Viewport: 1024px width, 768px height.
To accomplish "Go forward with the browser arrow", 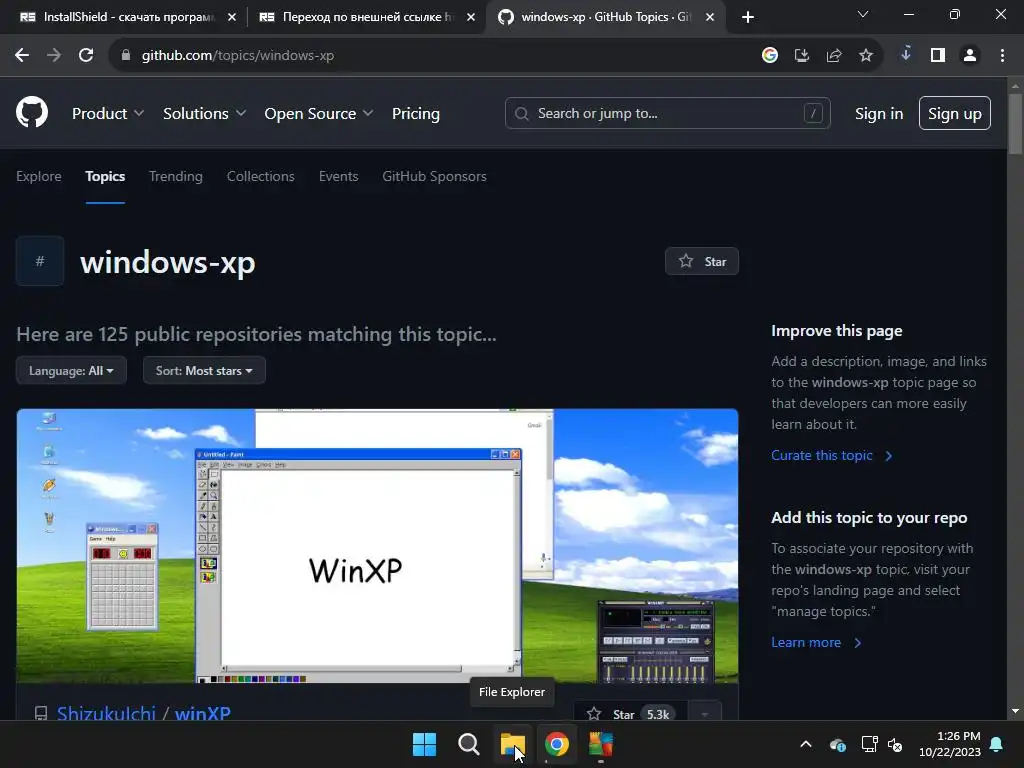I will pos(54,56).
